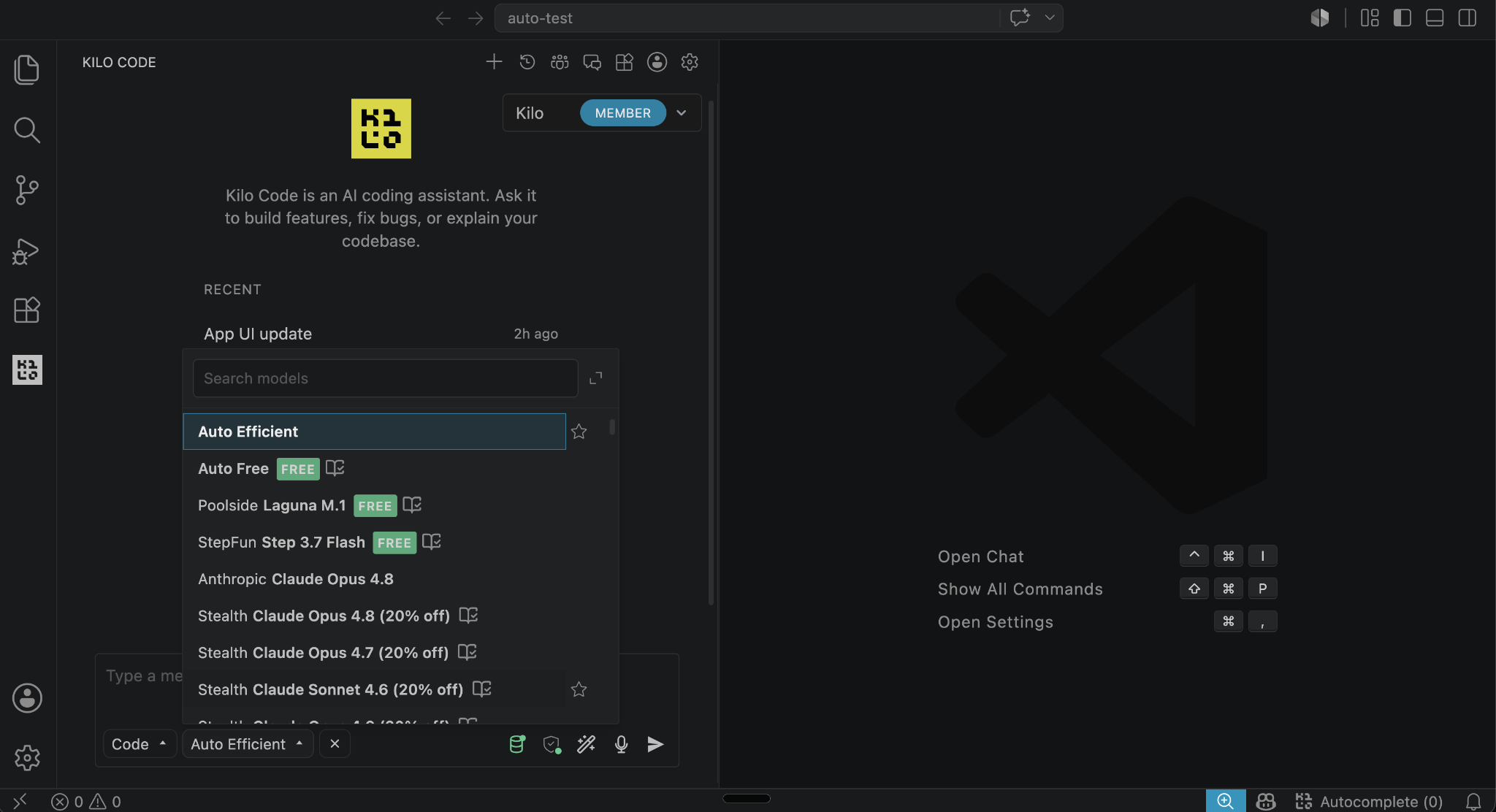Screen dimensions: 1496x812
Task: Open Kilo Code profile icon
Action: (x=657, y=62)
